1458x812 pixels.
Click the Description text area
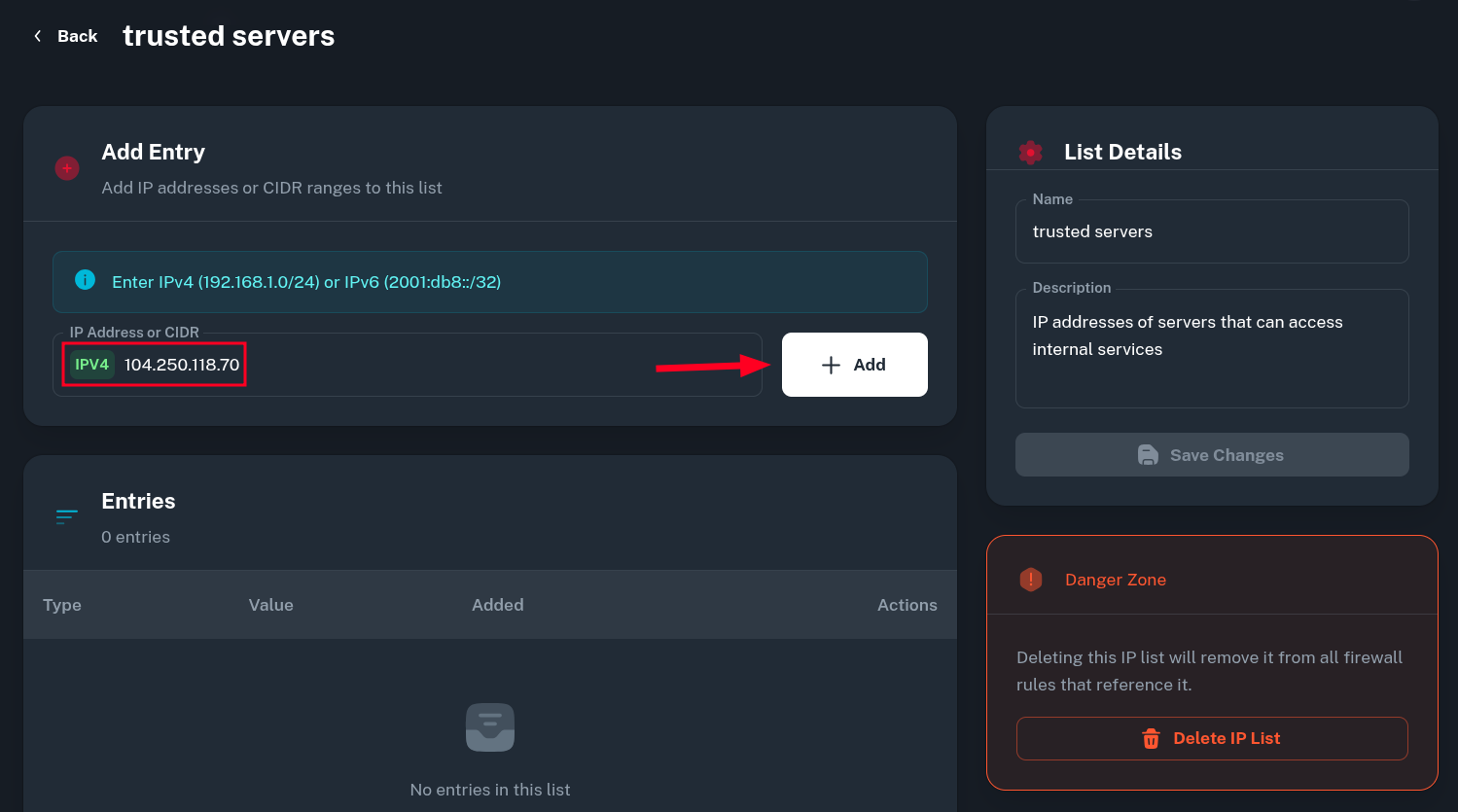pos(1211,350)
